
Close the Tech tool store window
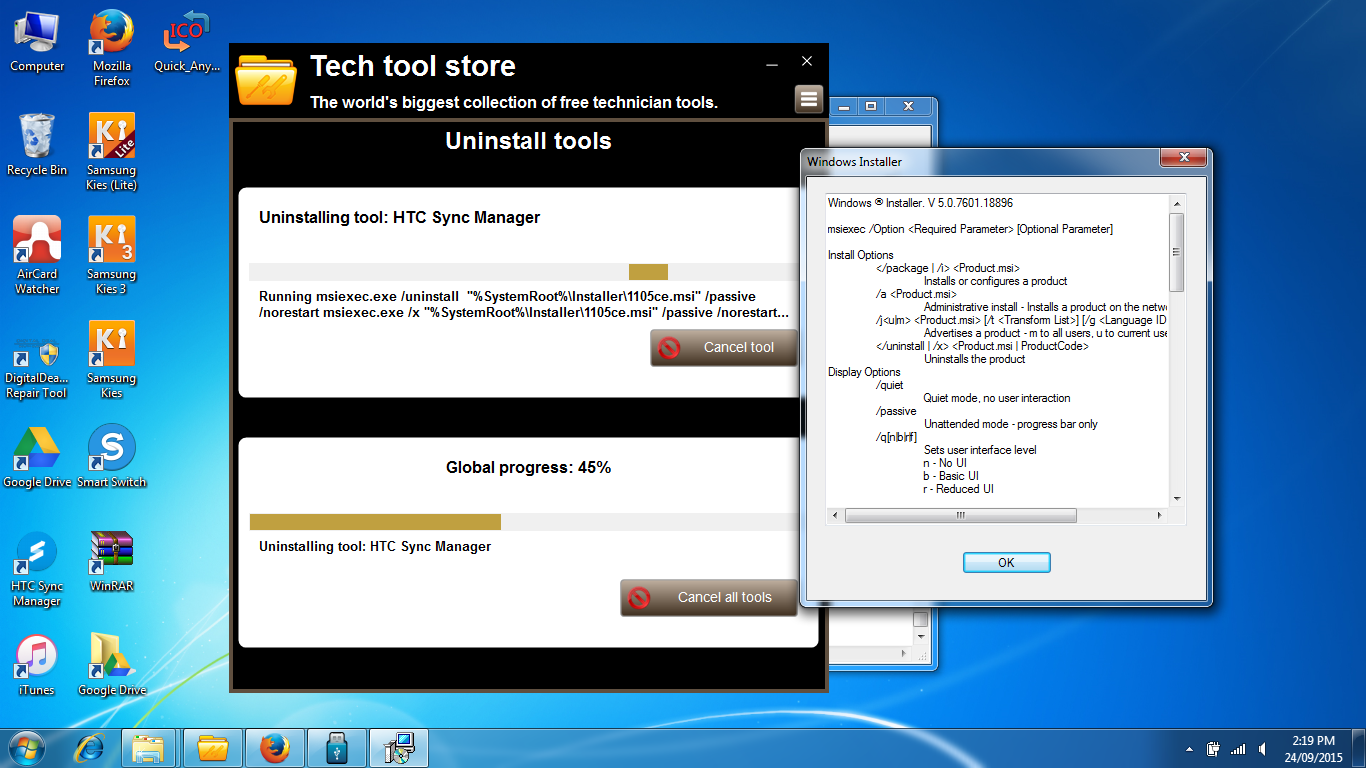point(807,62)
